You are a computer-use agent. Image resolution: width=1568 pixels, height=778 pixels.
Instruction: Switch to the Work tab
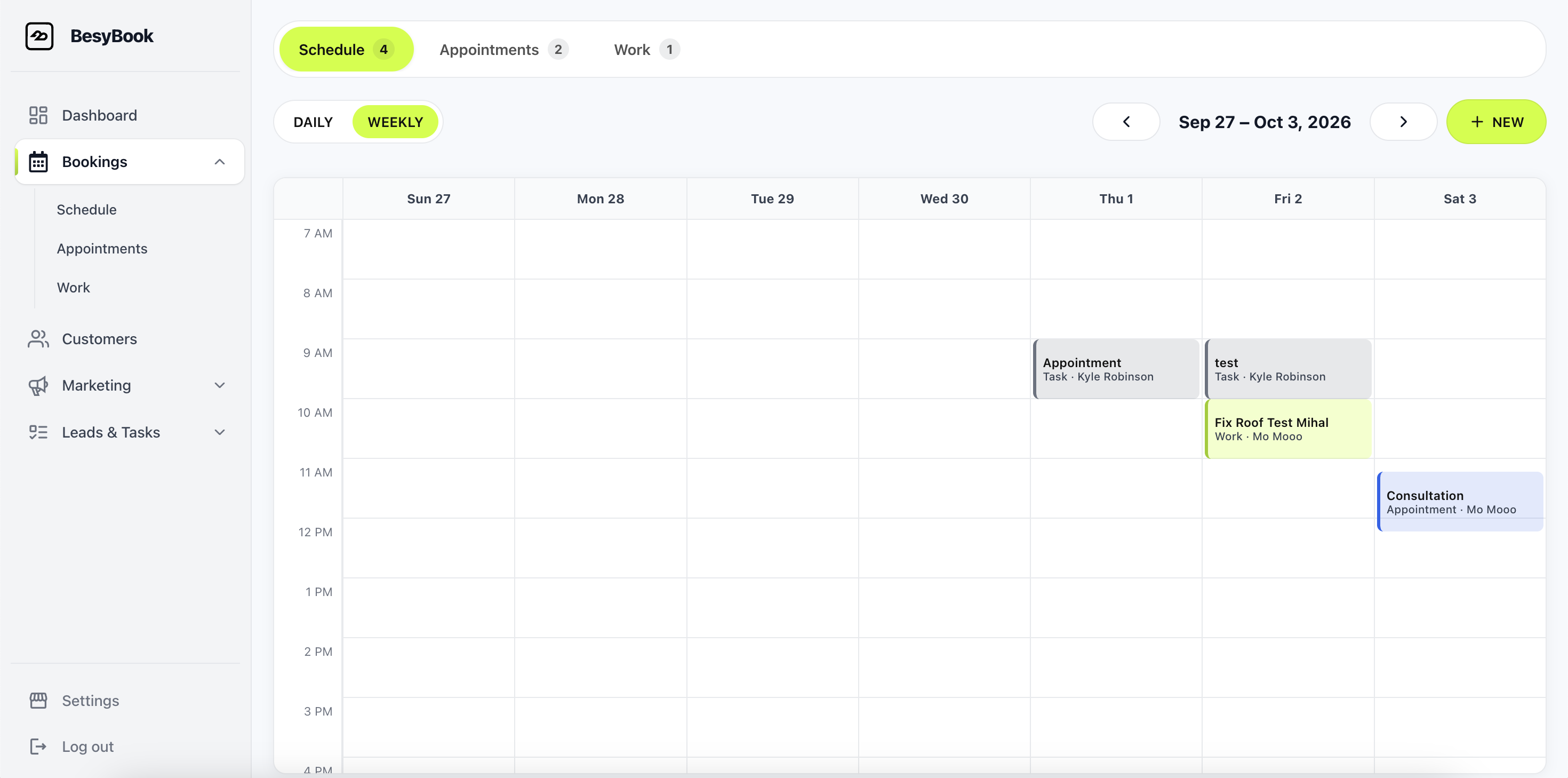tap(646, 49)
